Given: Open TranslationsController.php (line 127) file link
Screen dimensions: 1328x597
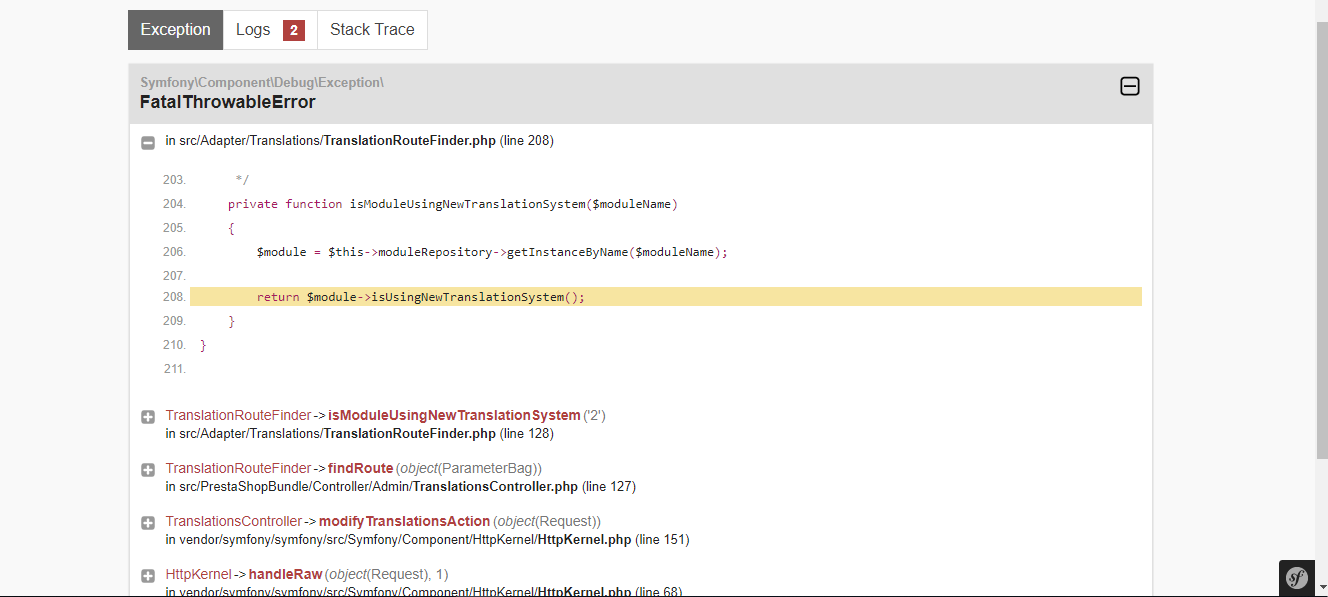Looking at the screenshot, I should click(401, 486).
